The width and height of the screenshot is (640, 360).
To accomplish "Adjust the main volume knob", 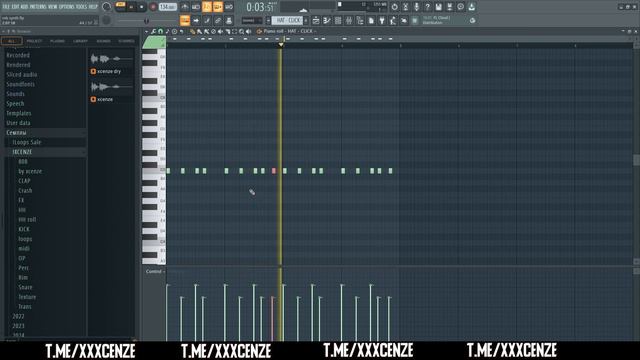I will 107,7.
